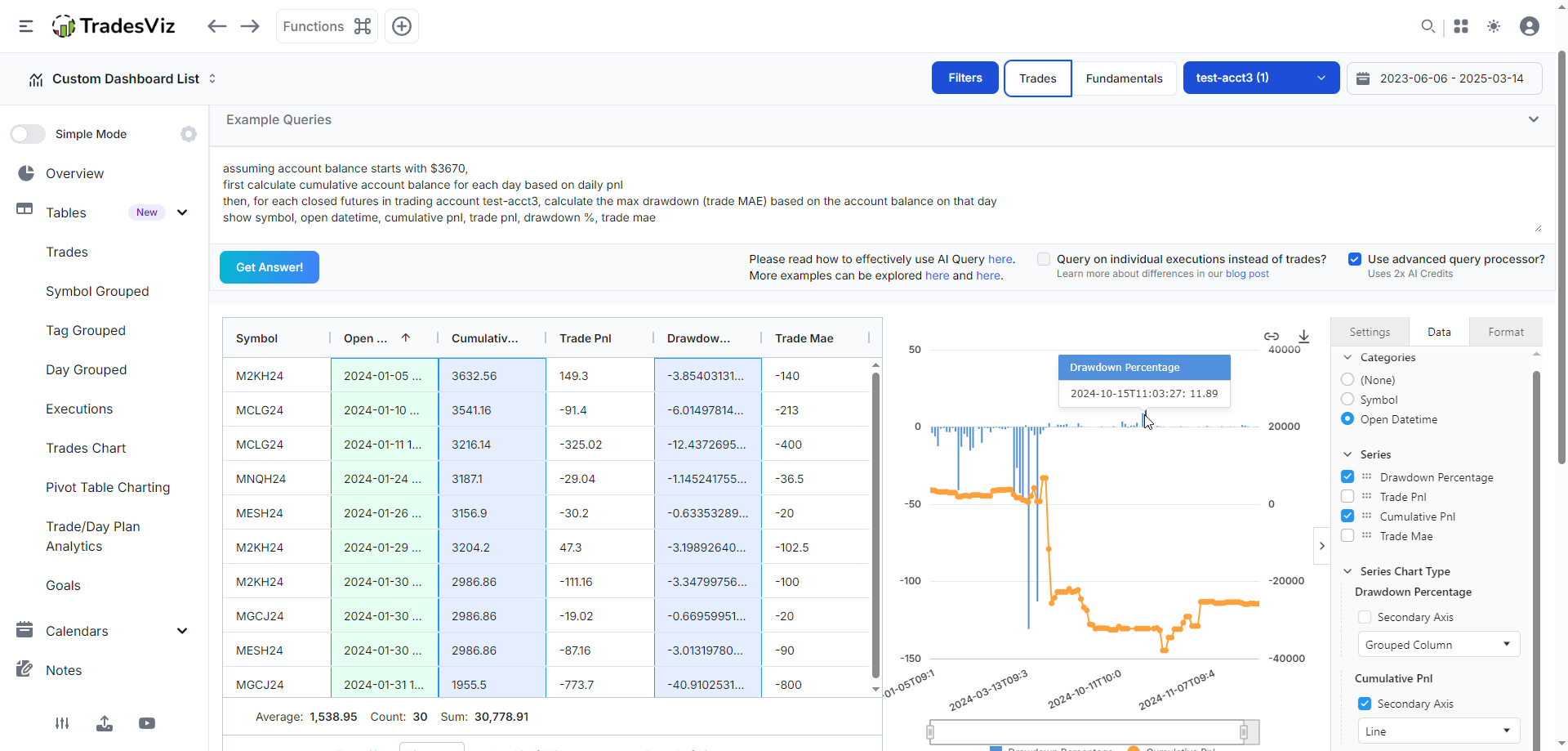Check the Trade Mae series
The height and width of the screenshot is (751, 1568).
tap(1347, 536)
